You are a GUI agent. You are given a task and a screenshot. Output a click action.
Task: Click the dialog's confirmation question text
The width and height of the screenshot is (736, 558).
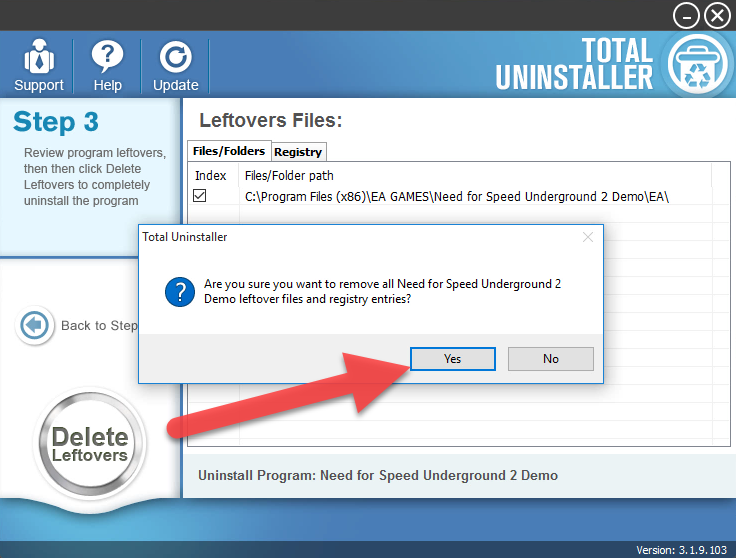pyautogui.click(x=382, y=291)
